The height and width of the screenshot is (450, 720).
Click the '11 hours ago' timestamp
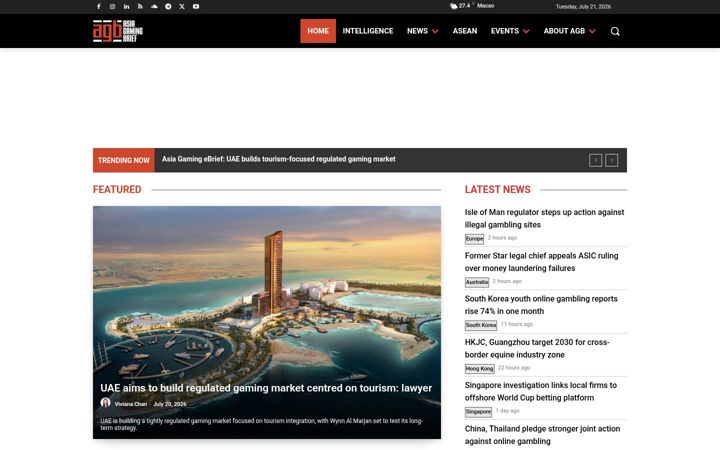[517, 324]
